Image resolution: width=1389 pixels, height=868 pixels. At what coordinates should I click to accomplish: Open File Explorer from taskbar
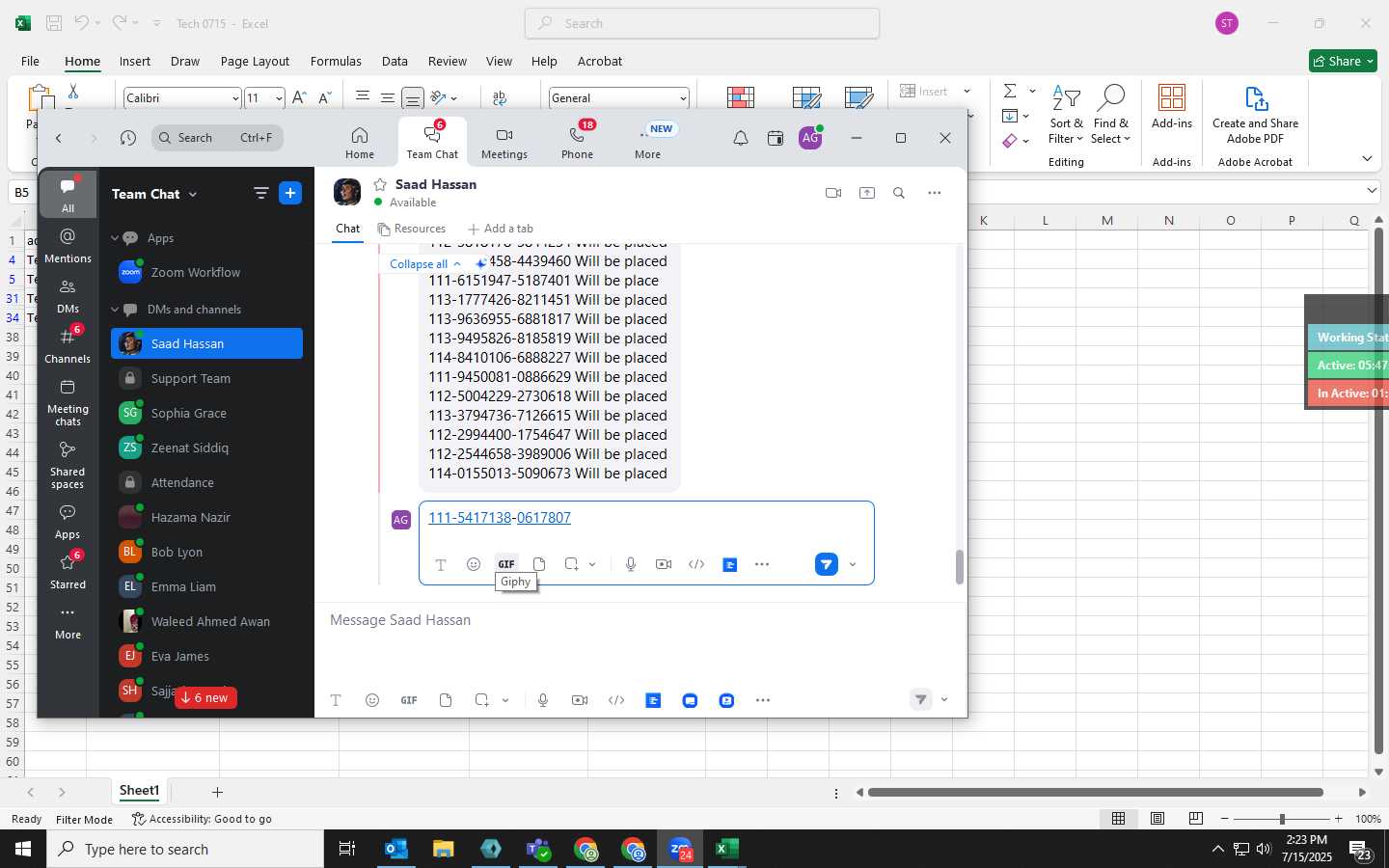(443, 849)
